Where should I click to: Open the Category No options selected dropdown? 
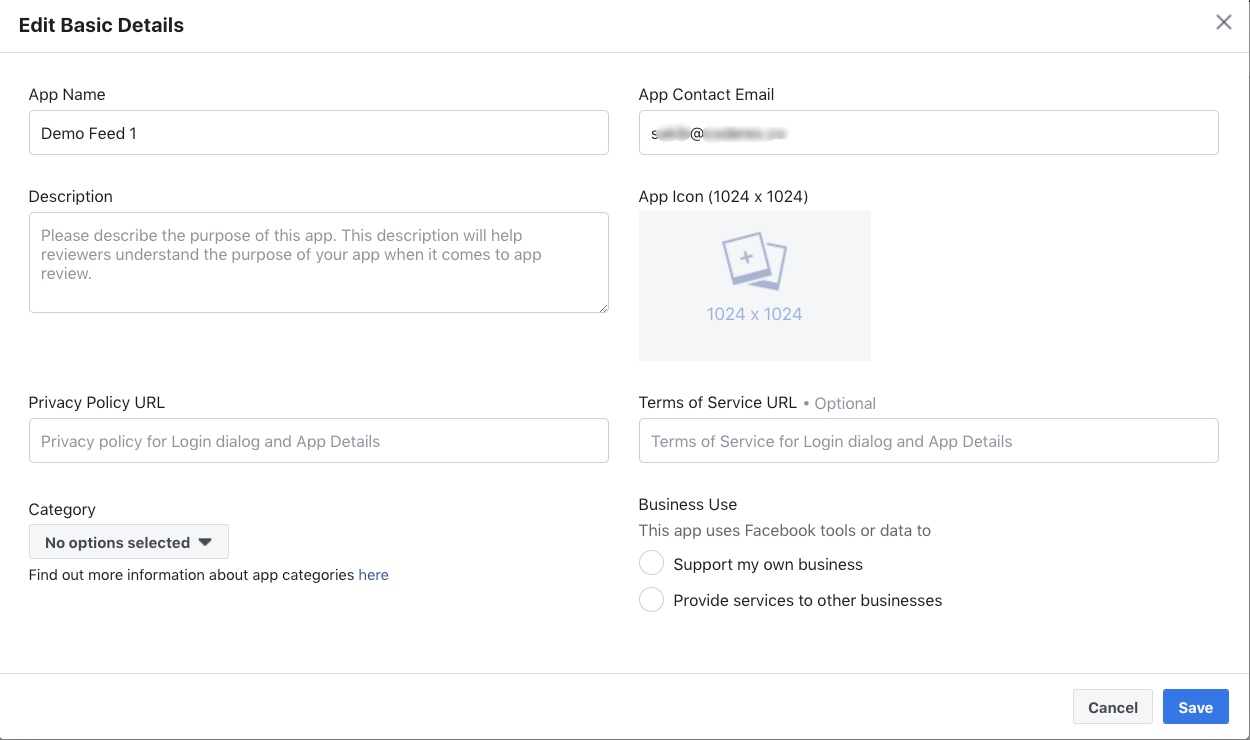pos(129,542)
